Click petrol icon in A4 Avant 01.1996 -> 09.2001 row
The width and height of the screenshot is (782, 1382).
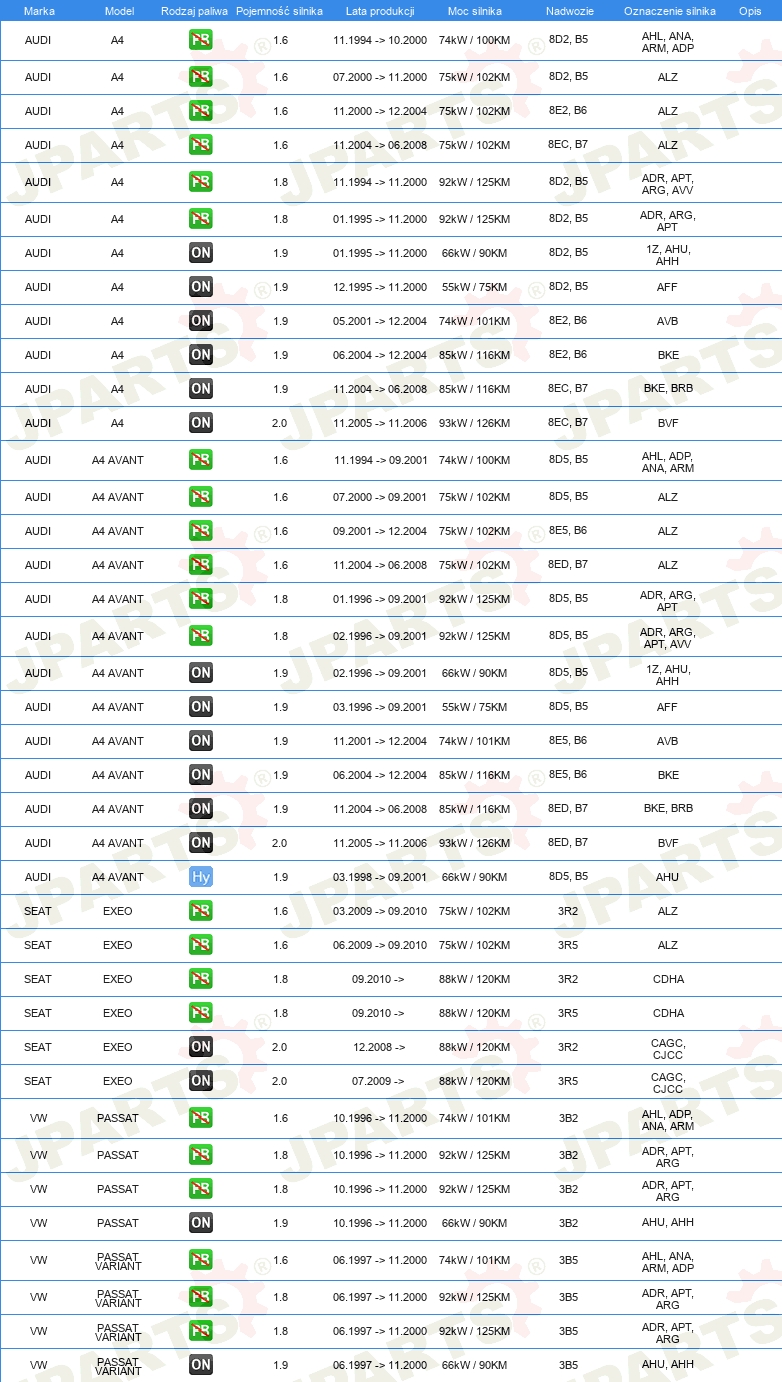tap(201, 599)
